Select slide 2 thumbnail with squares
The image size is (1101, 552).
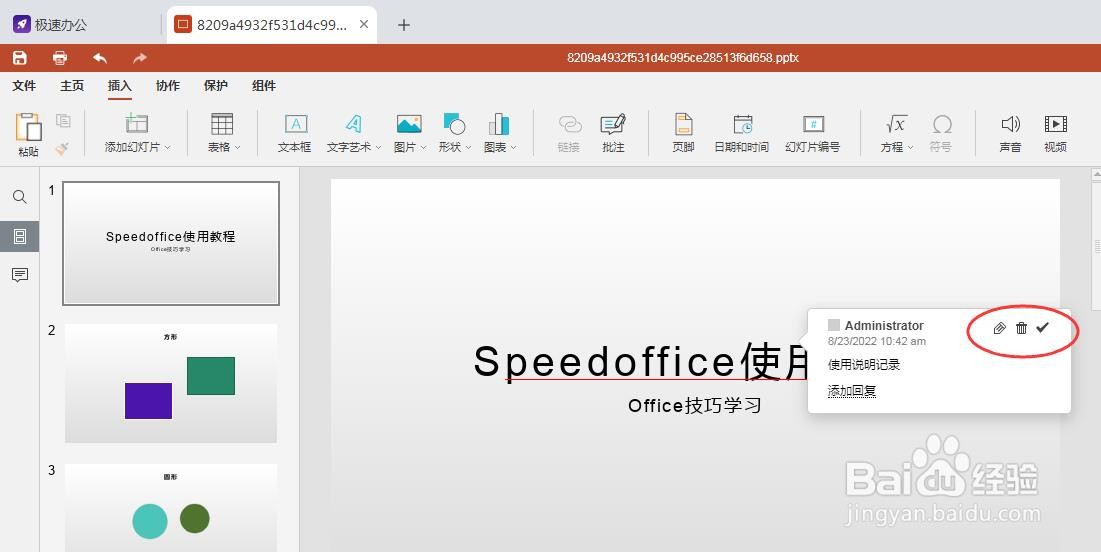[171, 383]
